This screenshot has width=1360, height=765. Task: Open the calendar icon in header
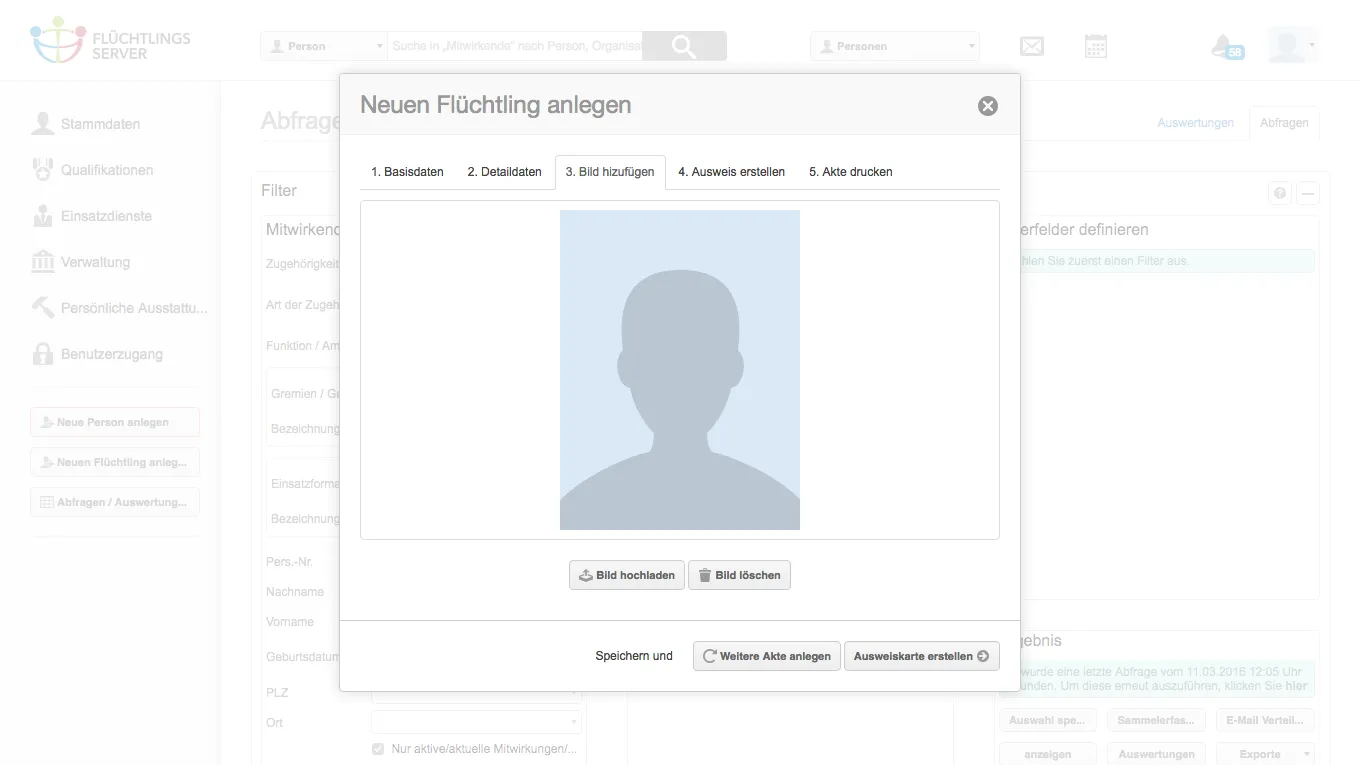point(1096,46)
